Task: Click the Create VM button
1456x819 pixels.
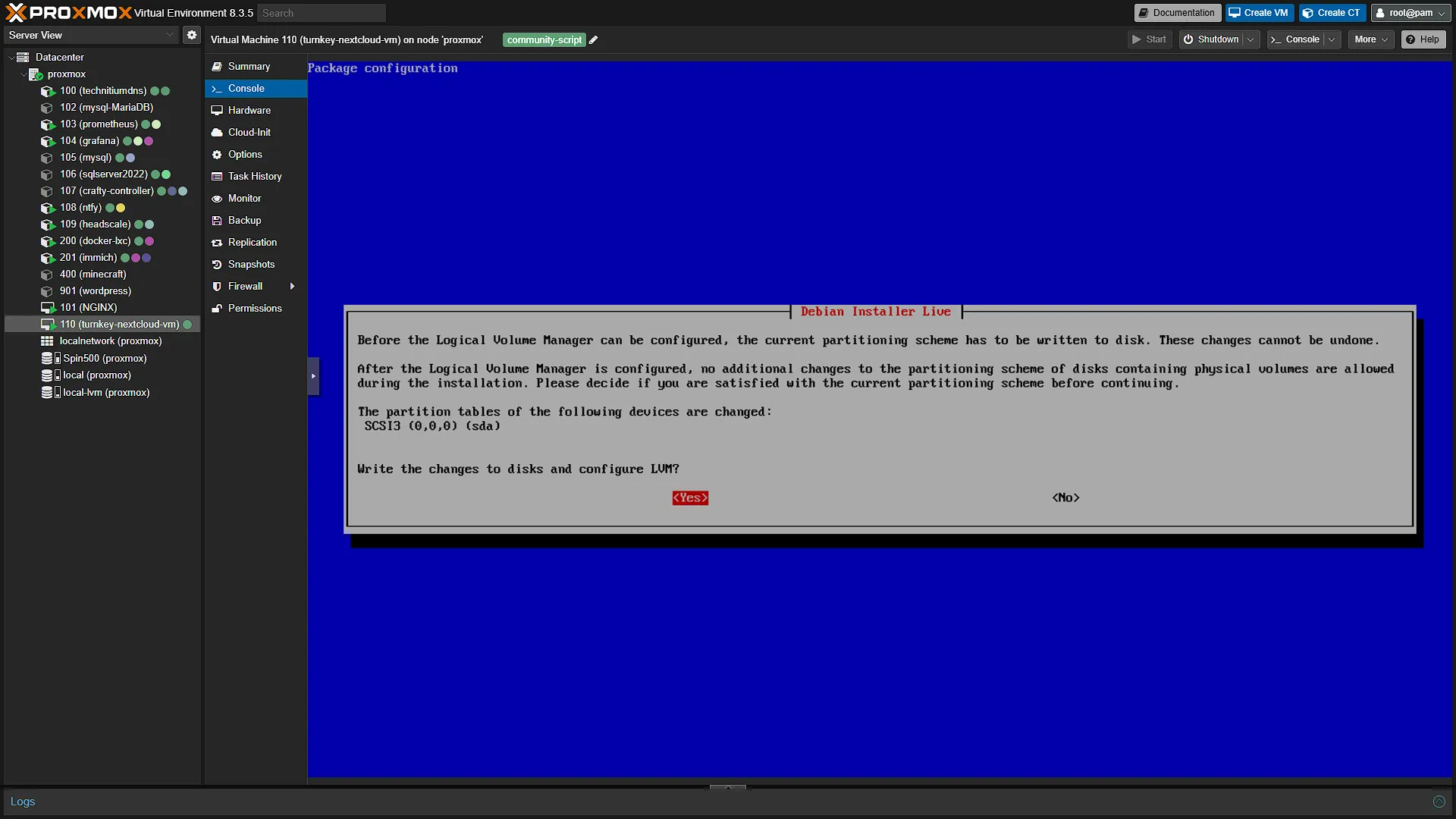Action: click(x=1259, y=13)
